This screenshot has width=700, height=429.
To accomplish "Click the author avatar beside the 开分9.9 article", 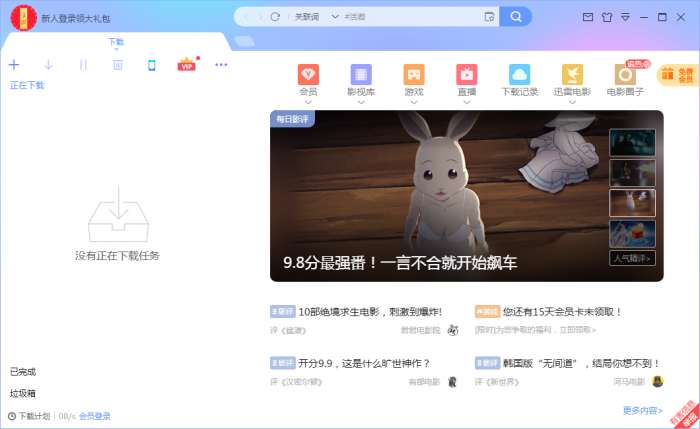I will (452, 382).
